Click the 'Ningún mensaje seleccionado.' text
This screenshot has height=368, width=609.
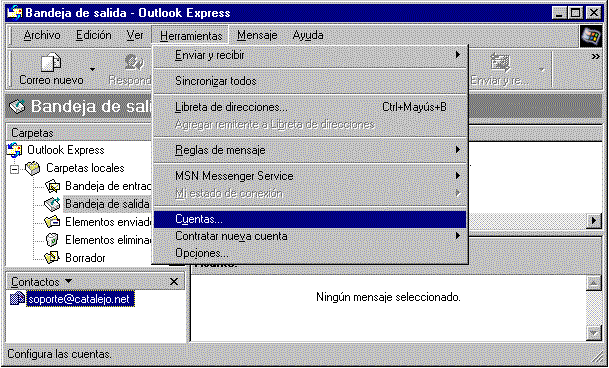pos(388,298)
